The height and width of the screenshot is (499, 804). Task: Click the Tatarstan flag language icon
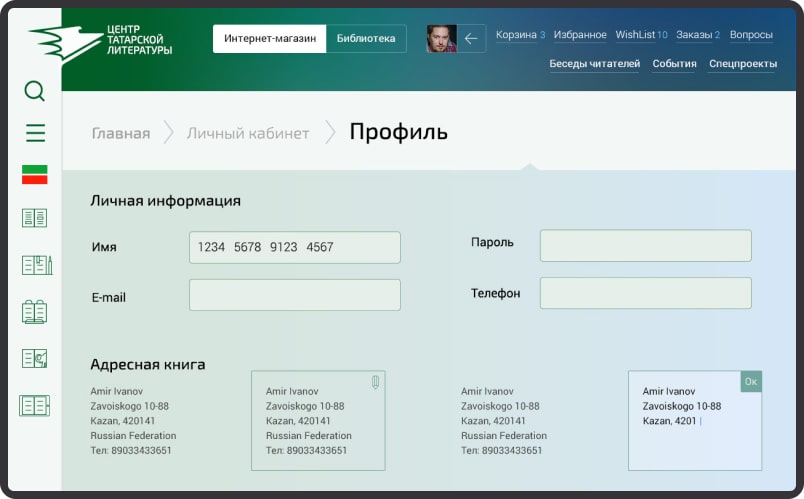[35, 175]
